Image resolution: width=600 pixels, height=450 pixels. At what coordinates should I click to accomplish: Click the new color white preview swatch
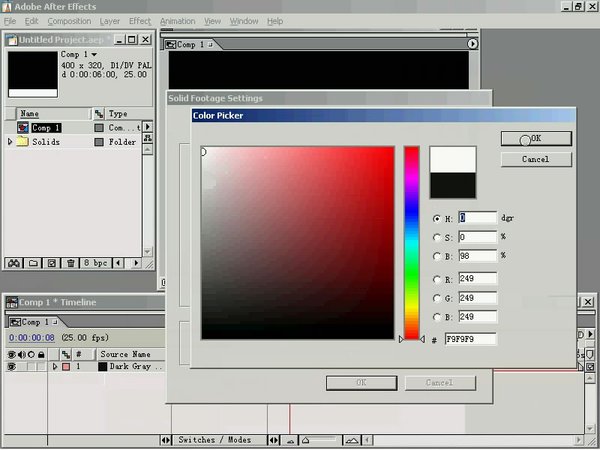point(453,160)
